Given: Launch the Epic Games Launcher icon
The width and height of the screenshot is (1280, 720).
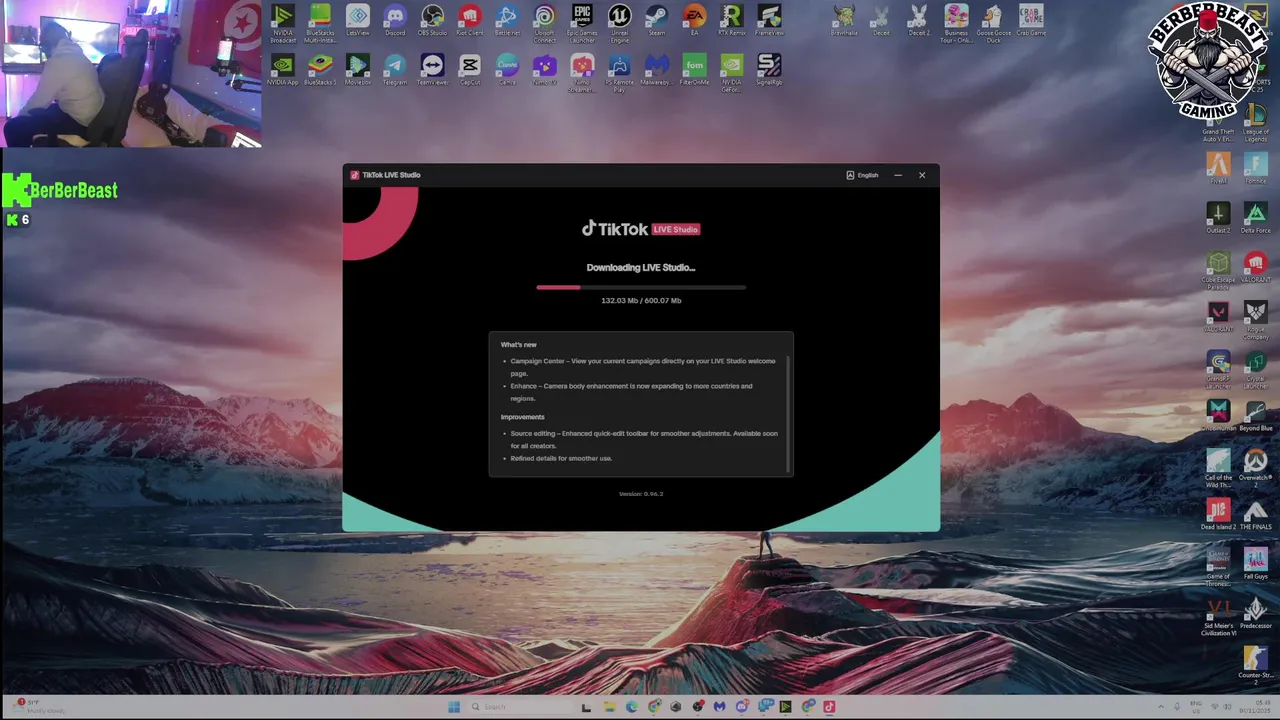Looking at the screenshot, I should [582, 23].
